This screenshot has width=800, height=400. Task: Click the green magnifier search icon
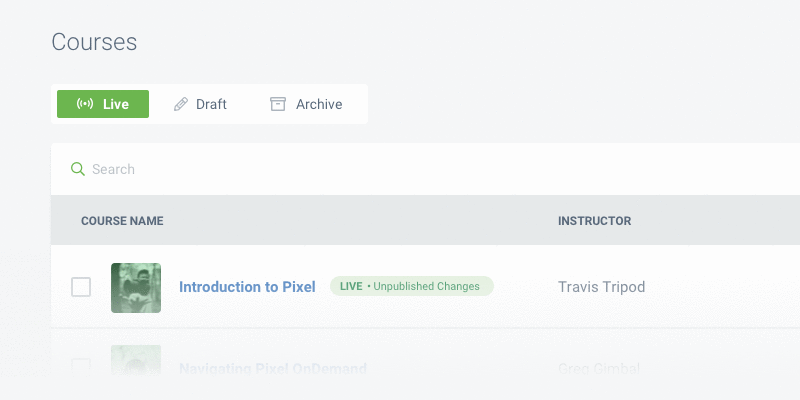[78, 169]
